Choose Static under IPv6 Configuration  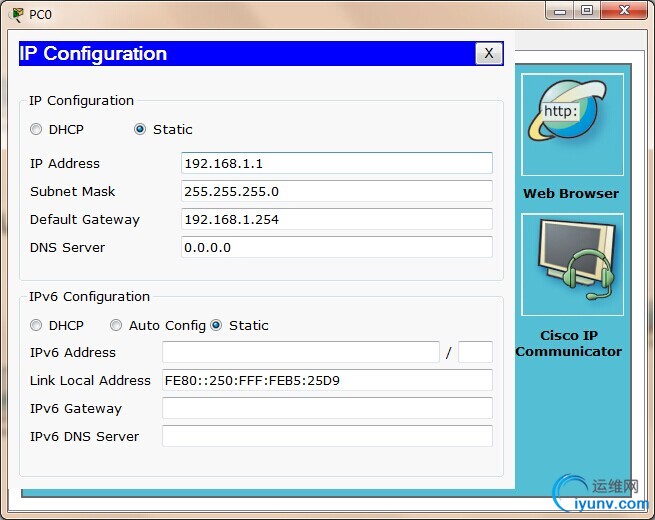pos(216,325)
